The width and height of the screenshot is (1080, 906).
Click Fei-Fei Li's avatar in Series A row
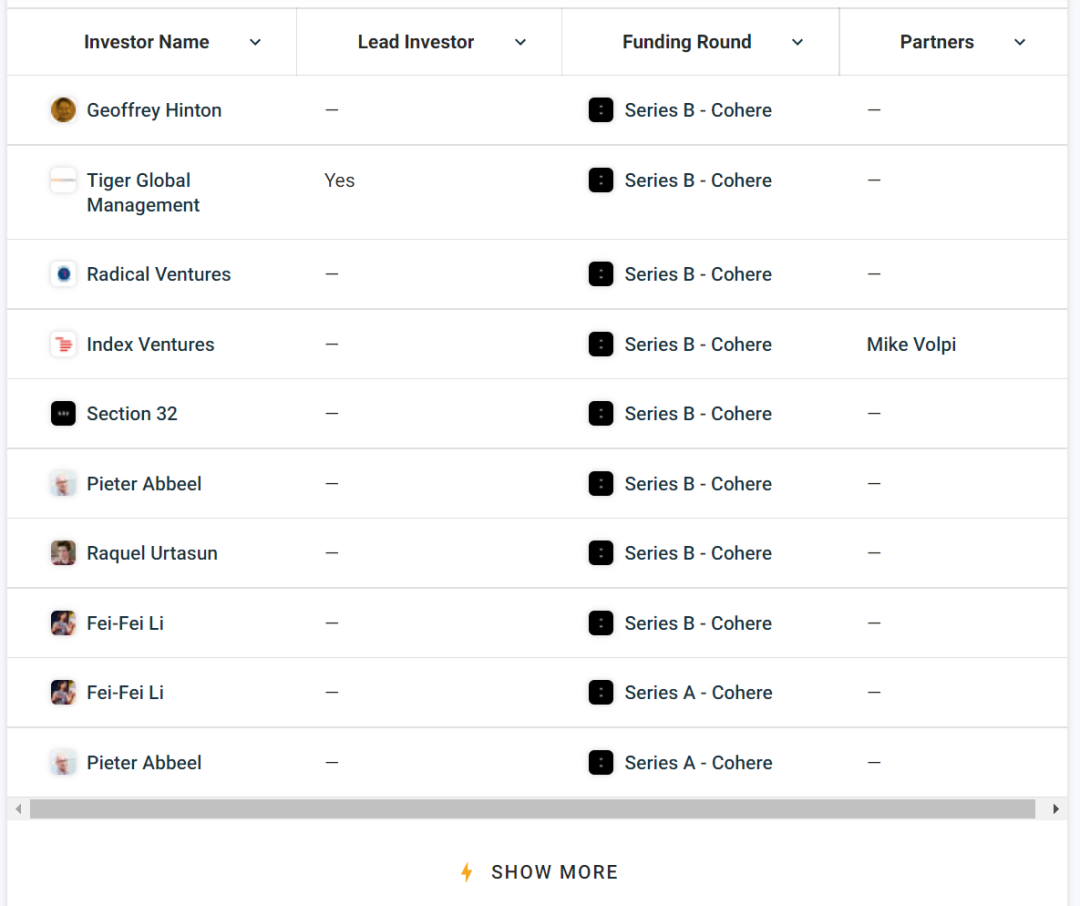pos(63,692)
